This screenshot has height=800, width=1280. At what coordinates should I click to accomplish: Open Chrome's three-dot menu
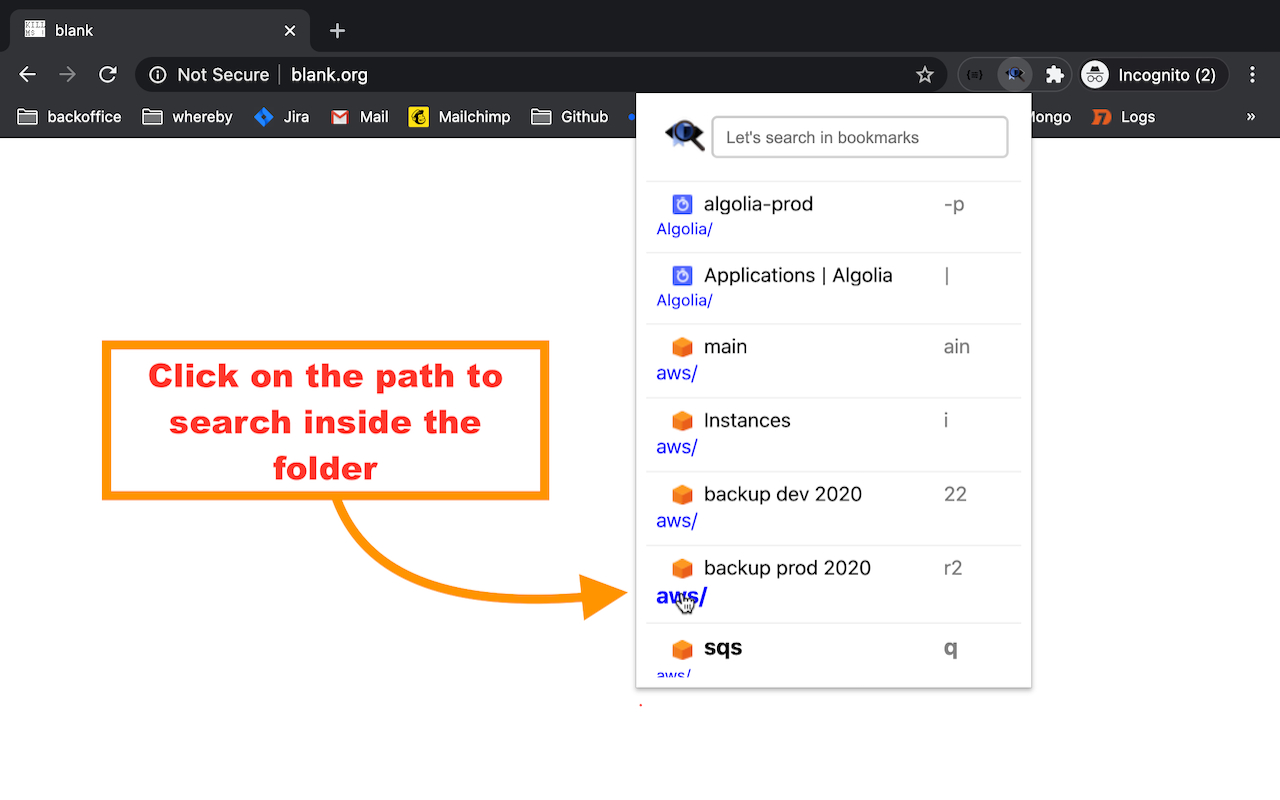point(1253,74)
